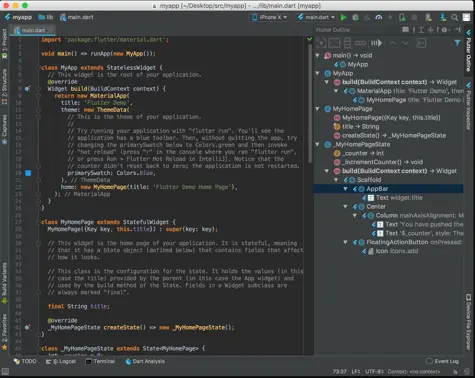Screen dimensions: 475x378
Task: Open the profiler gauge icon
Action: click(x=379, y=17)
